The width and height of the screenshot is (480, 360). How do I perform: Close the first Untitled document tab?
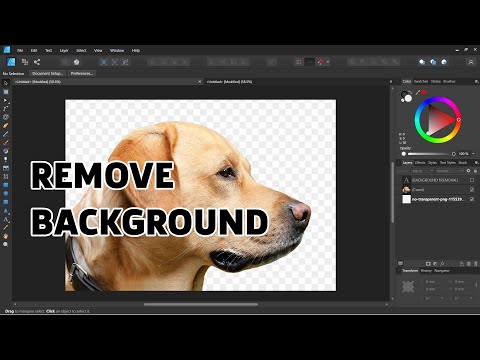200,81
